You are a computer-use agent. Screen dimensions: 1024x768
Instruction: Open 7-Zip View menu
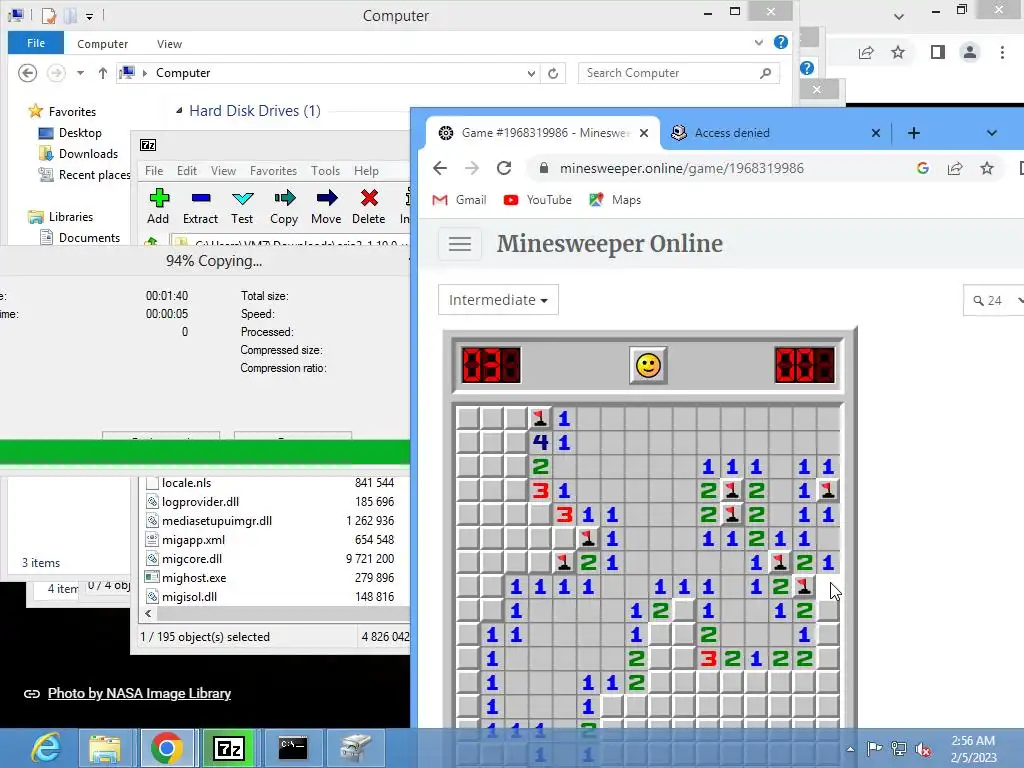tap(223, 170)
